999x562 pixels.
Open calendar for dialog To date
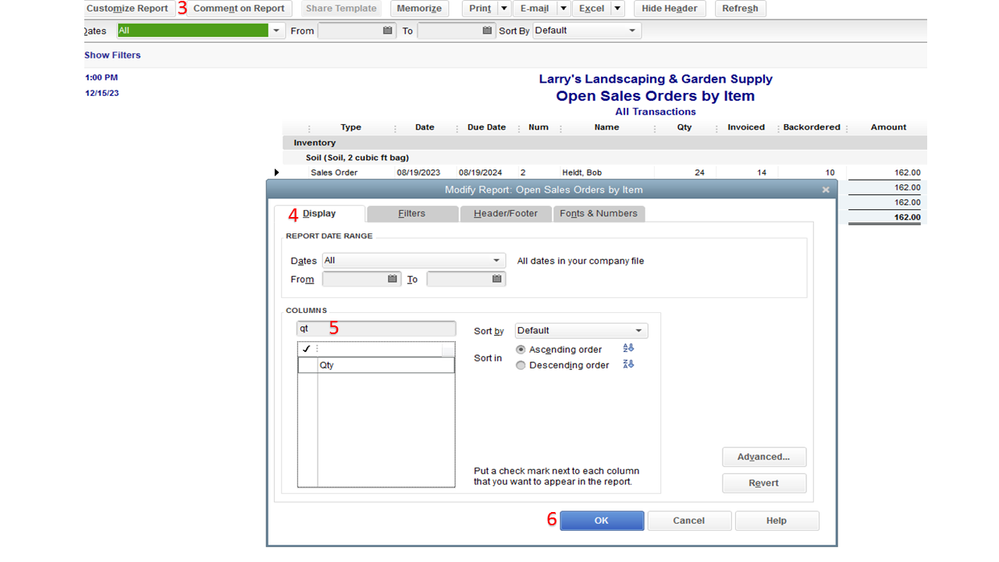(497, 279)
